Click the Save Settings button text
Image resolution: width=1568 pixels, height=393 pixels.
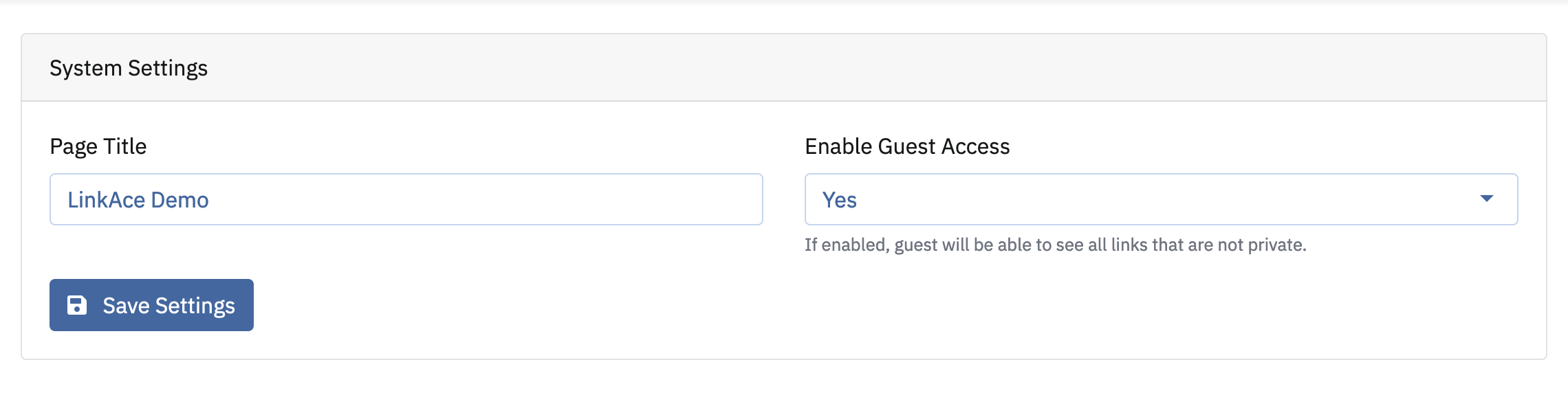pos(168,306)
